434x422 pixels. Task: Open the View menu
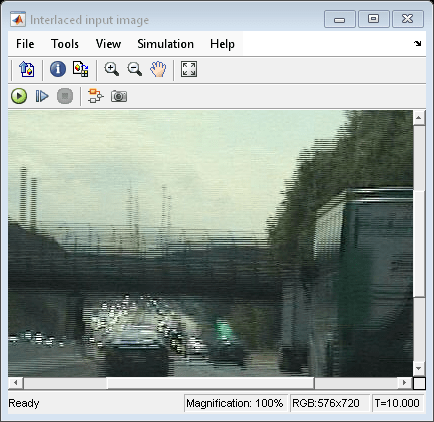coord(108,44)
